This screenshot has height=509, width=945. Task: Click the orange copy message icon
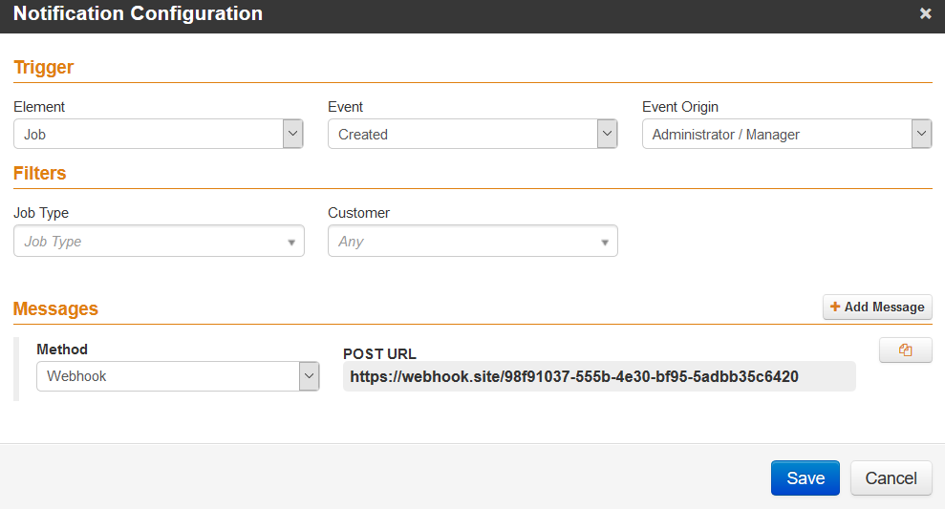pyautogui.click(x=905, y=350)
